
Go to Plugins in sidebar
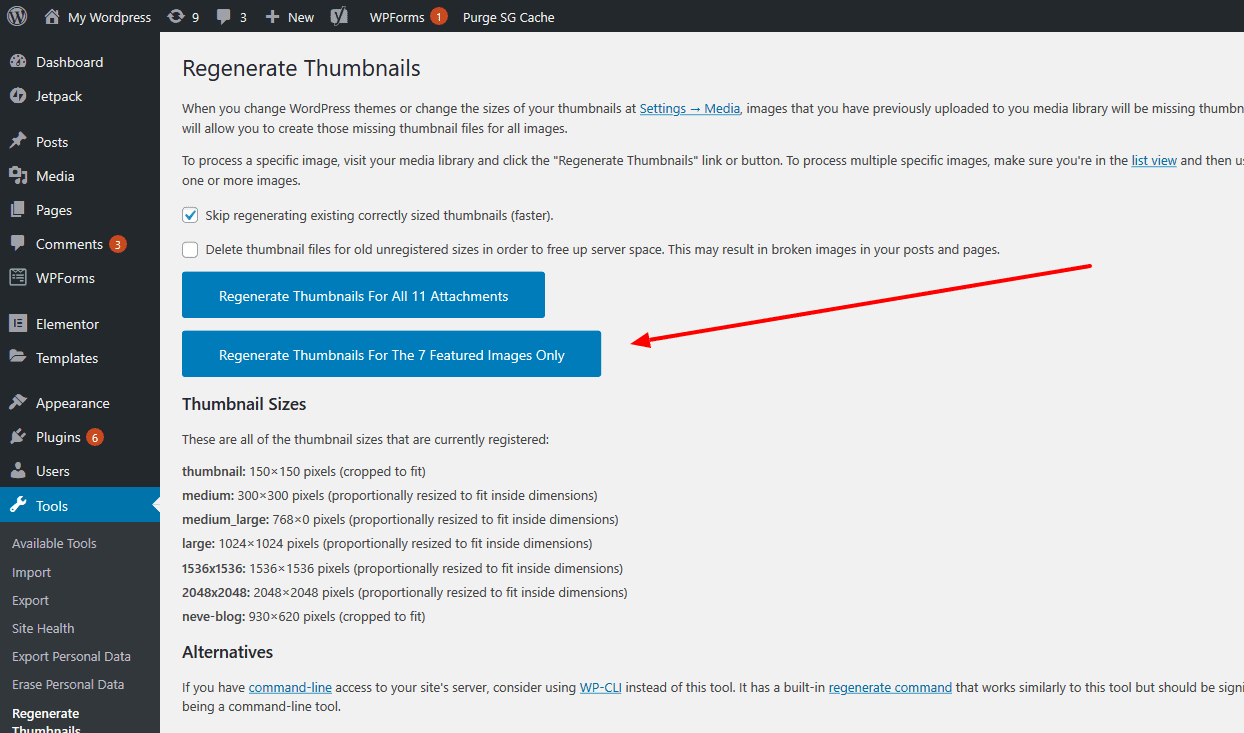(58, 437)
